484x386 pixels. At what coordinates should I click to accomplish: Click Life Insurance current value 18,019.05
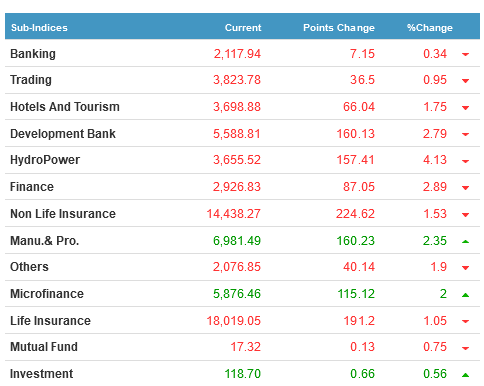(233, 321)
